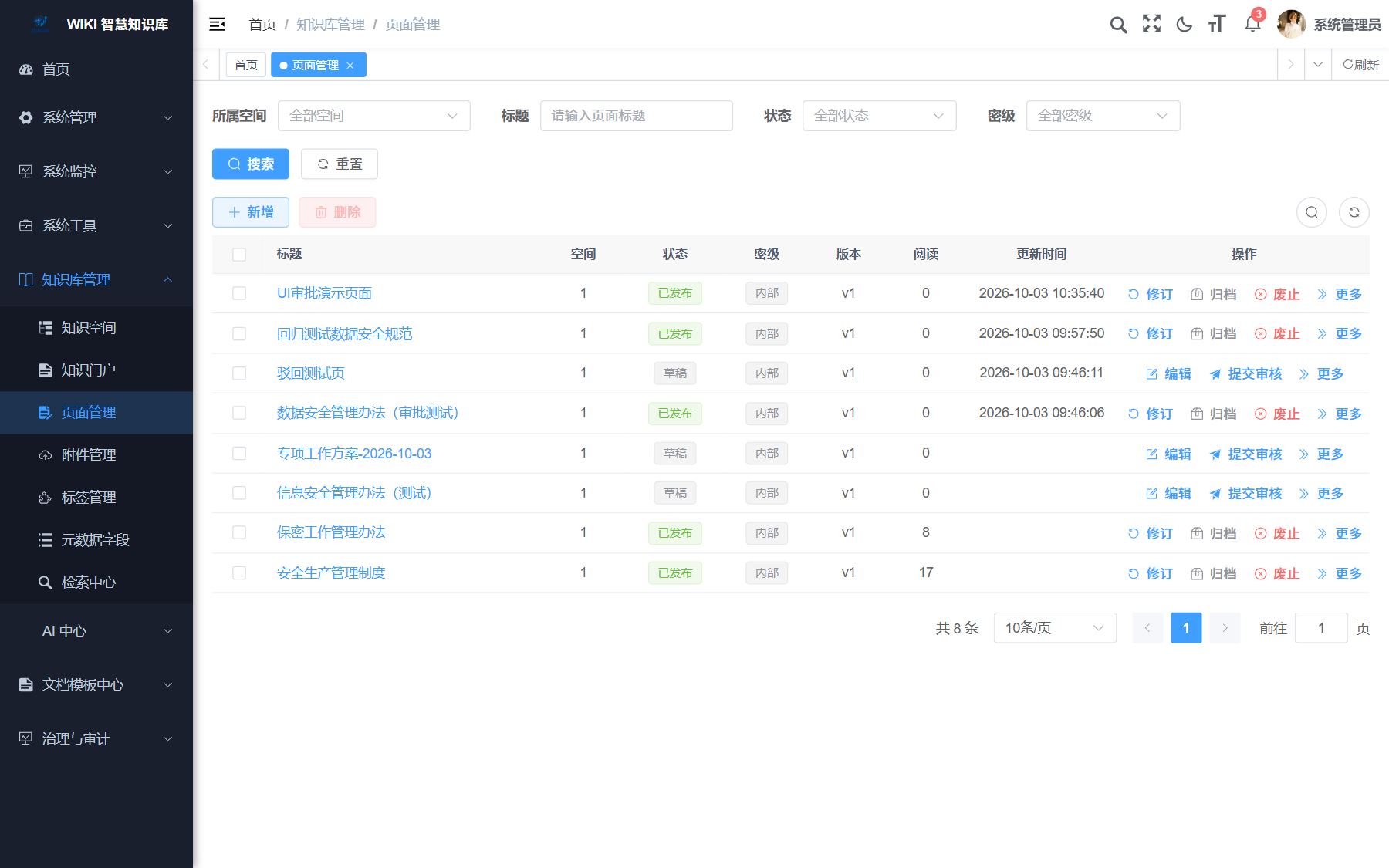Go to 附件管理 in the sidebar

[96, 455]
